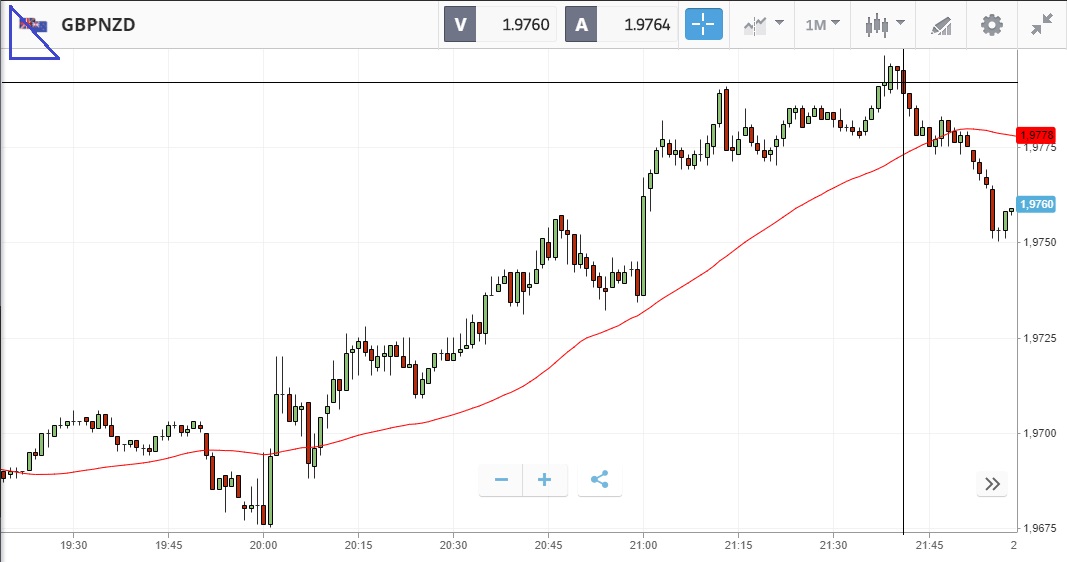Zoom in the chart with plus button

coord(545,480)
